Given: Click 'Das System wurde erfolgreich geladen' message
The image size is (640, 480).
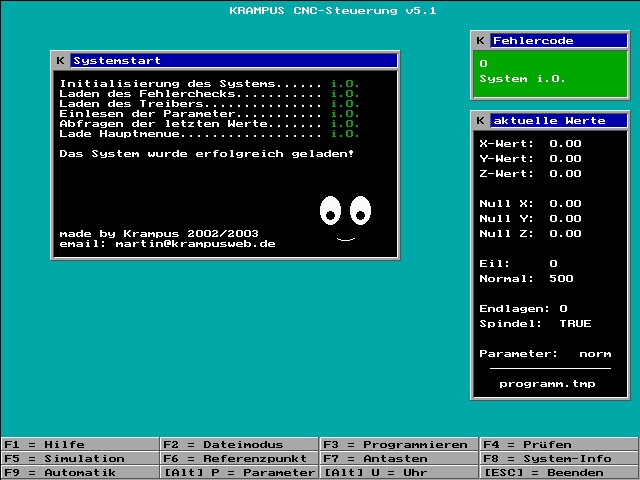Looking at the screenshot, I should point(207,154).
